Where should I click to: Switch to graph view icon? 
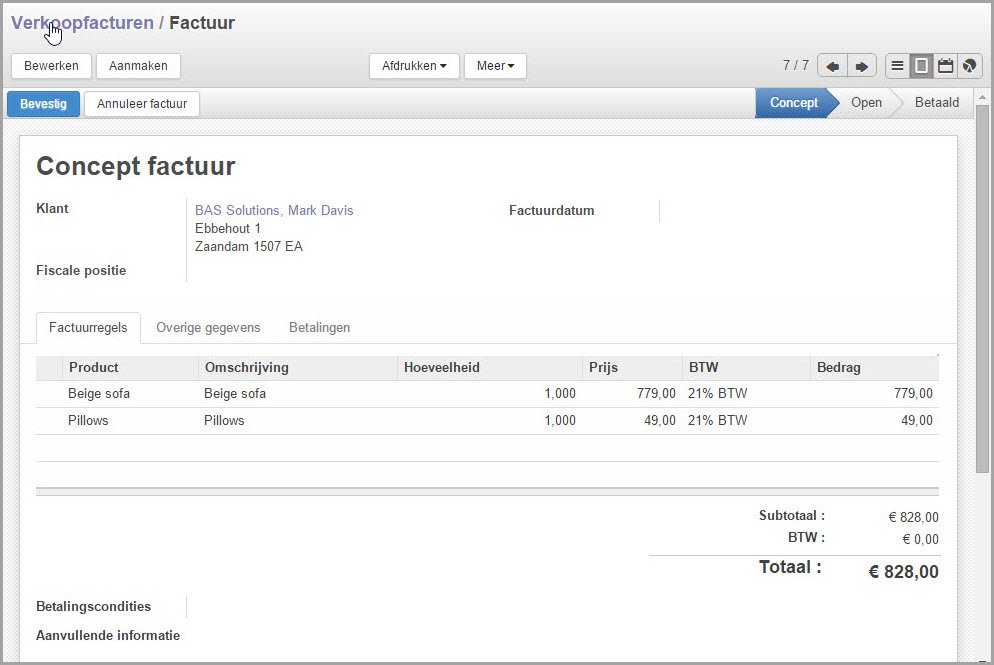969,66
